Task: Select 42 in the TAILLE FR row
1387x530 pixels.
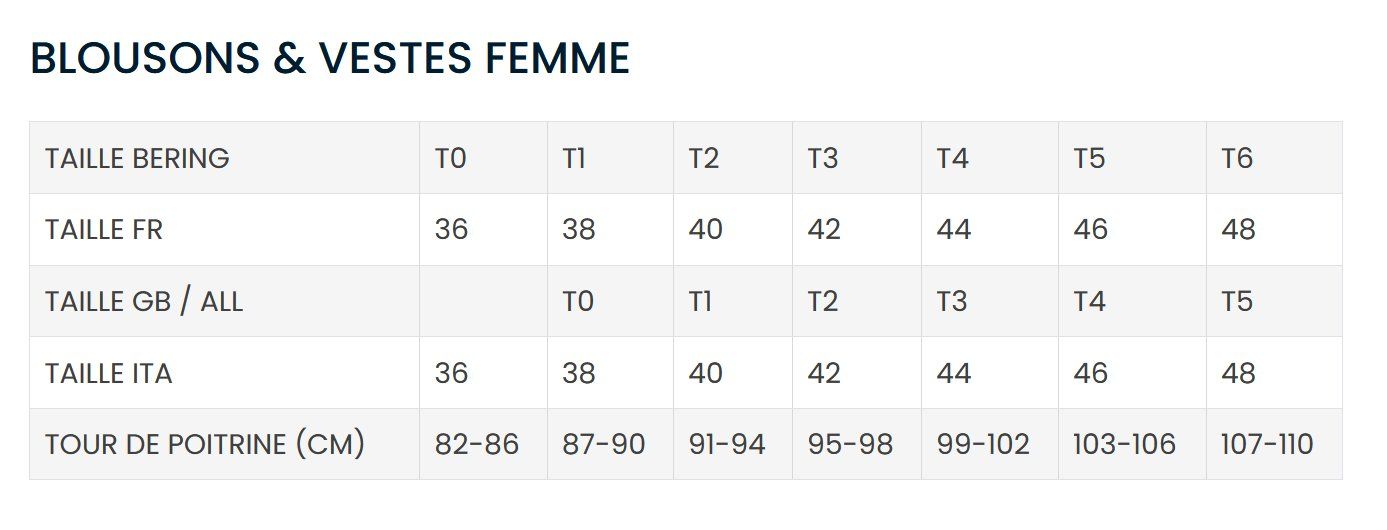Action: point(824,230)
